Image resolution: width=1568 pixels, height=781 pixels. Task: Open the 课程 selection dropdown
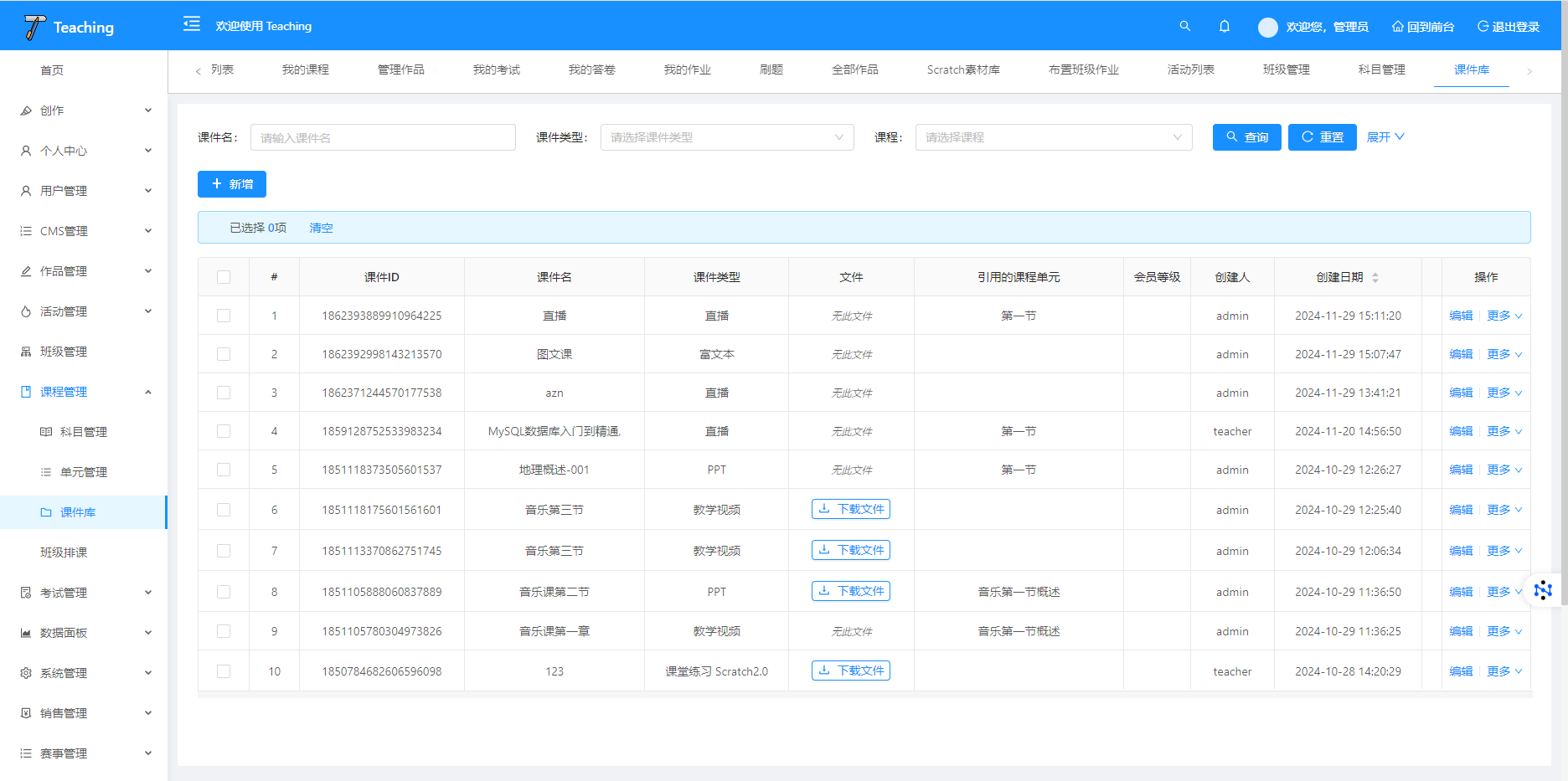pos(1053,137)
